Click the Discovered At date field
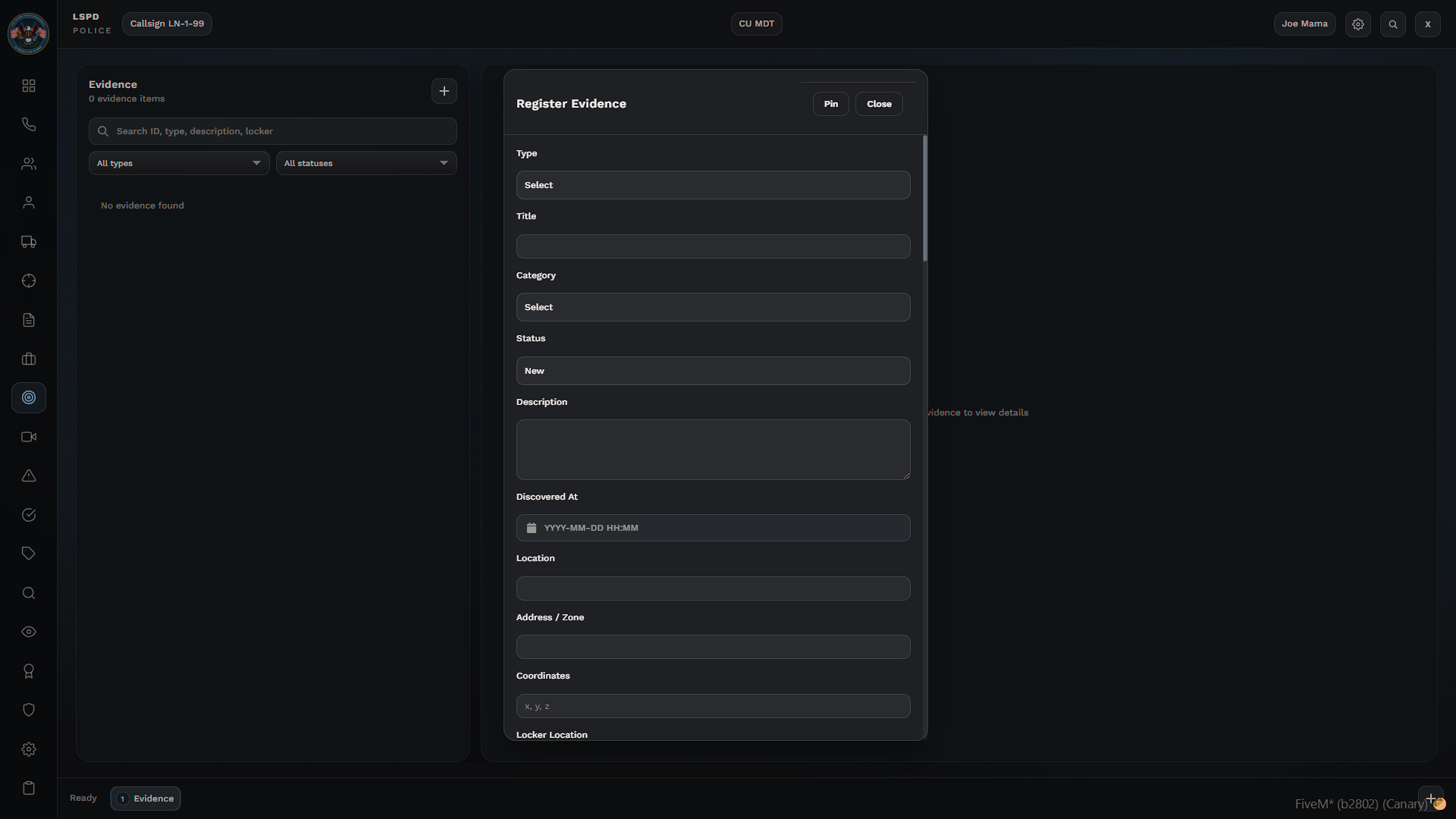 click(x=713, y=528)
